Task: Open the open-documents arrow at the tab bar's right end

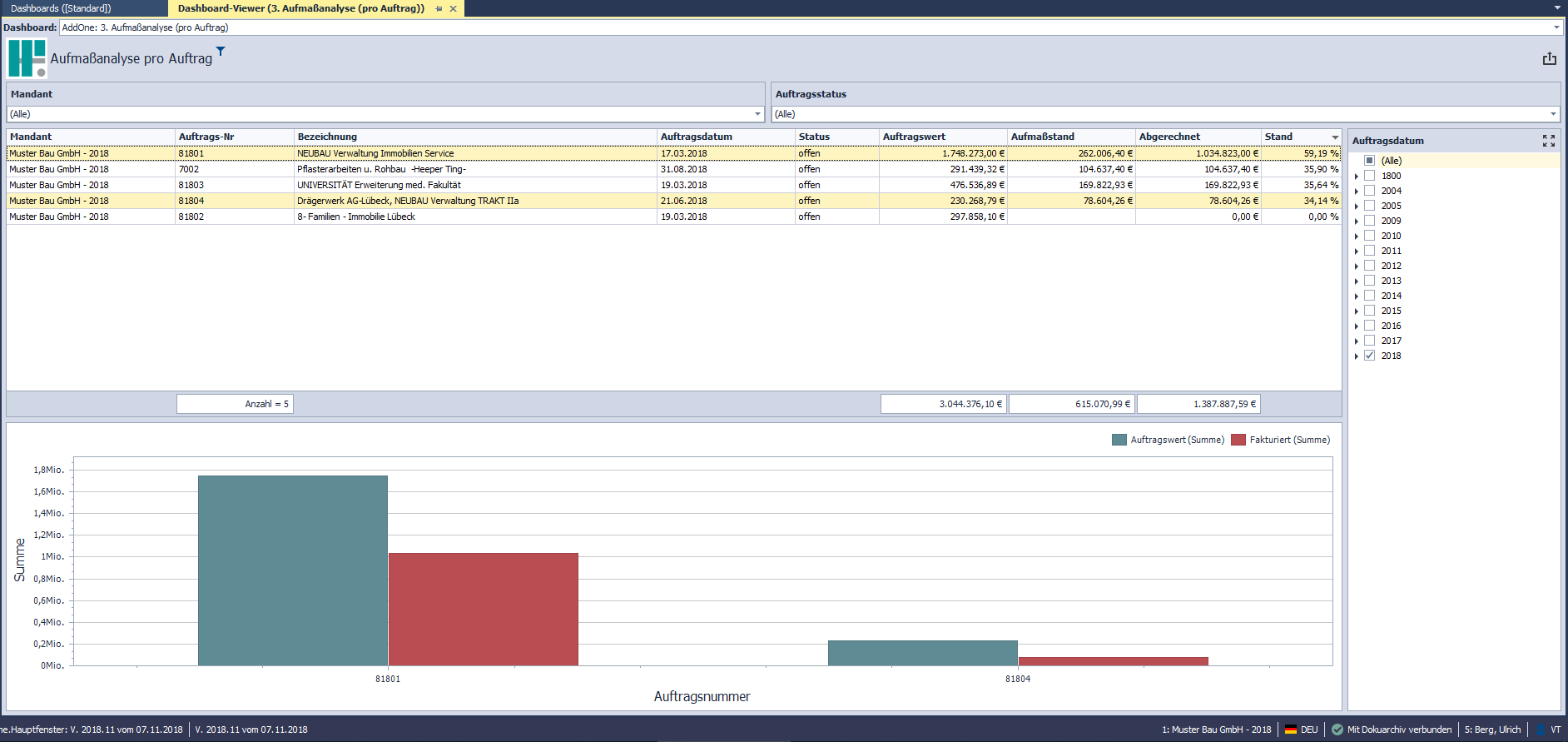Action: (1557, 7)
